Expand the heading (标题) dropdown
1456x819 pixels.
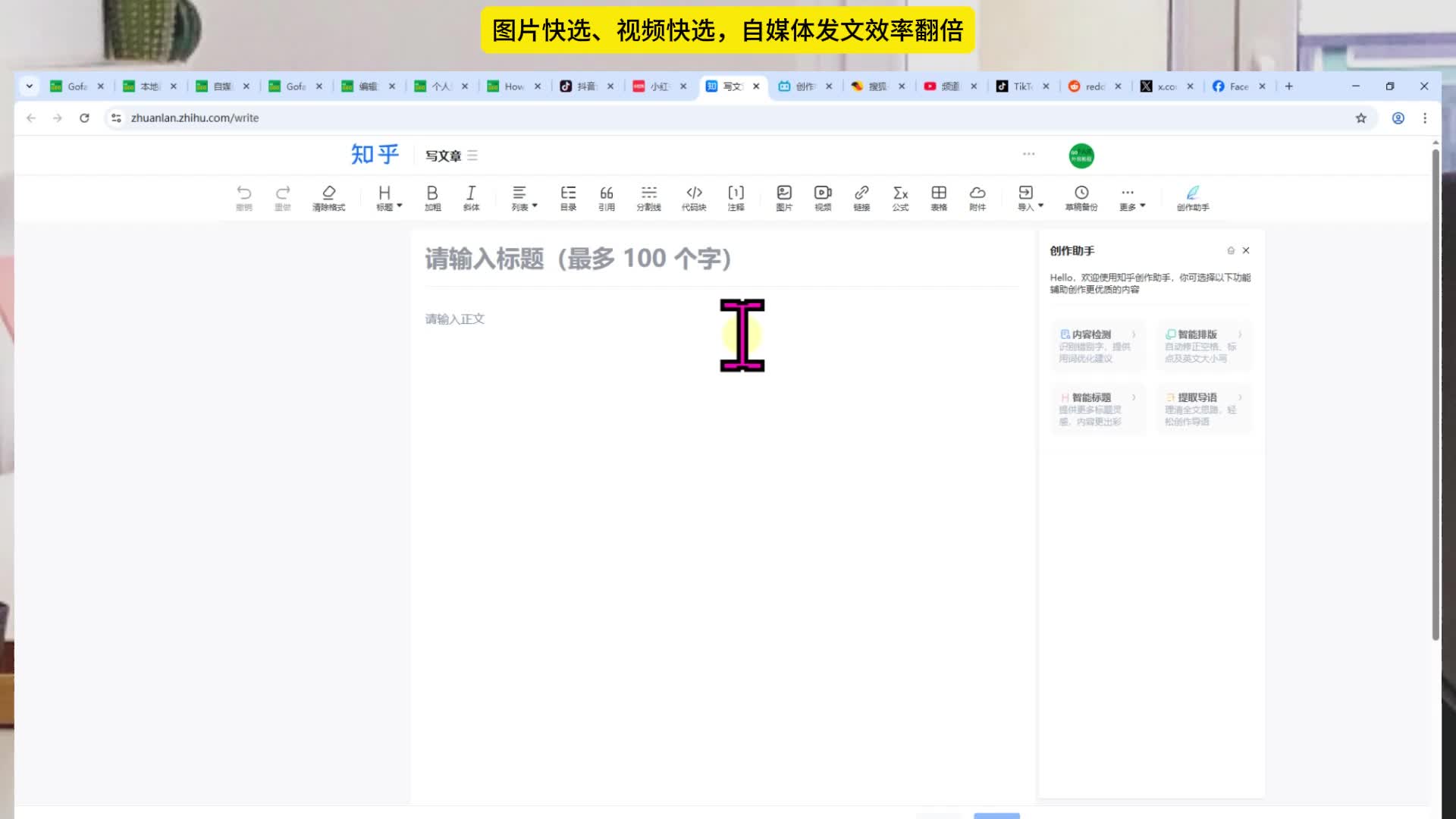click(388, 197)
